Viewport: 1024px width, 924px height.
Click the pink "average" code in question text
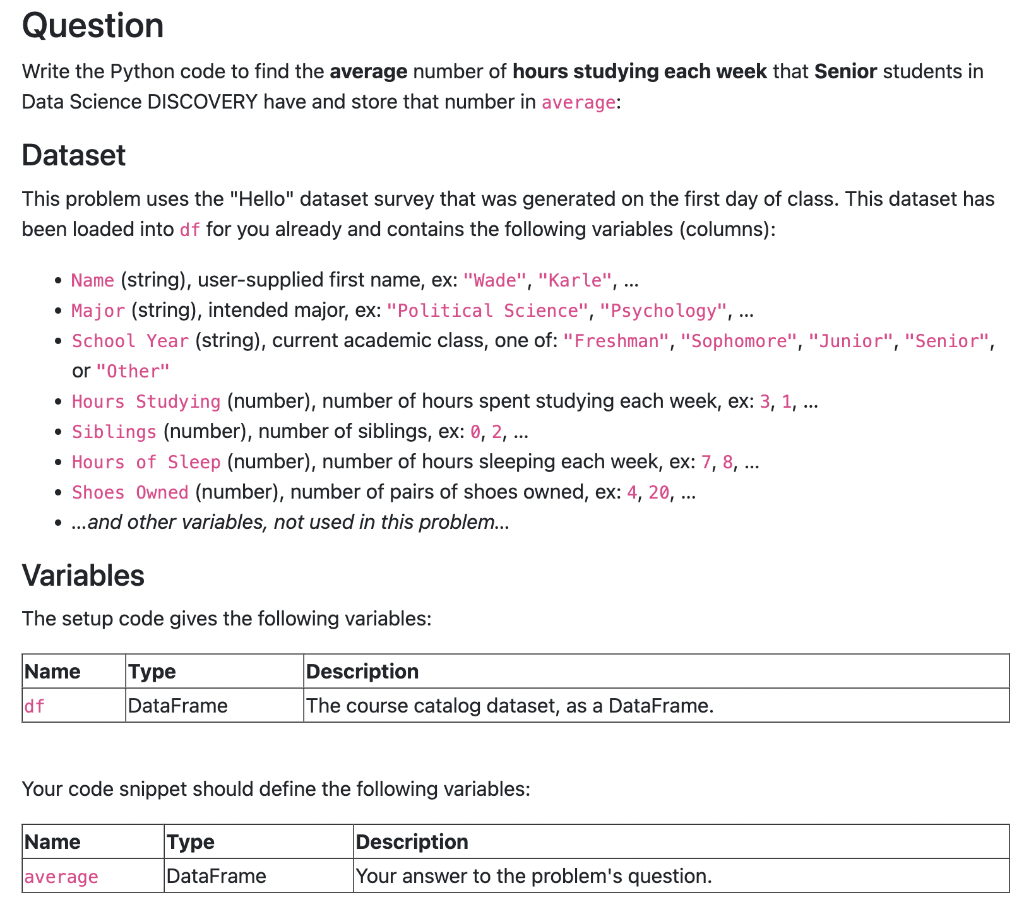click(x=579, y=103)
